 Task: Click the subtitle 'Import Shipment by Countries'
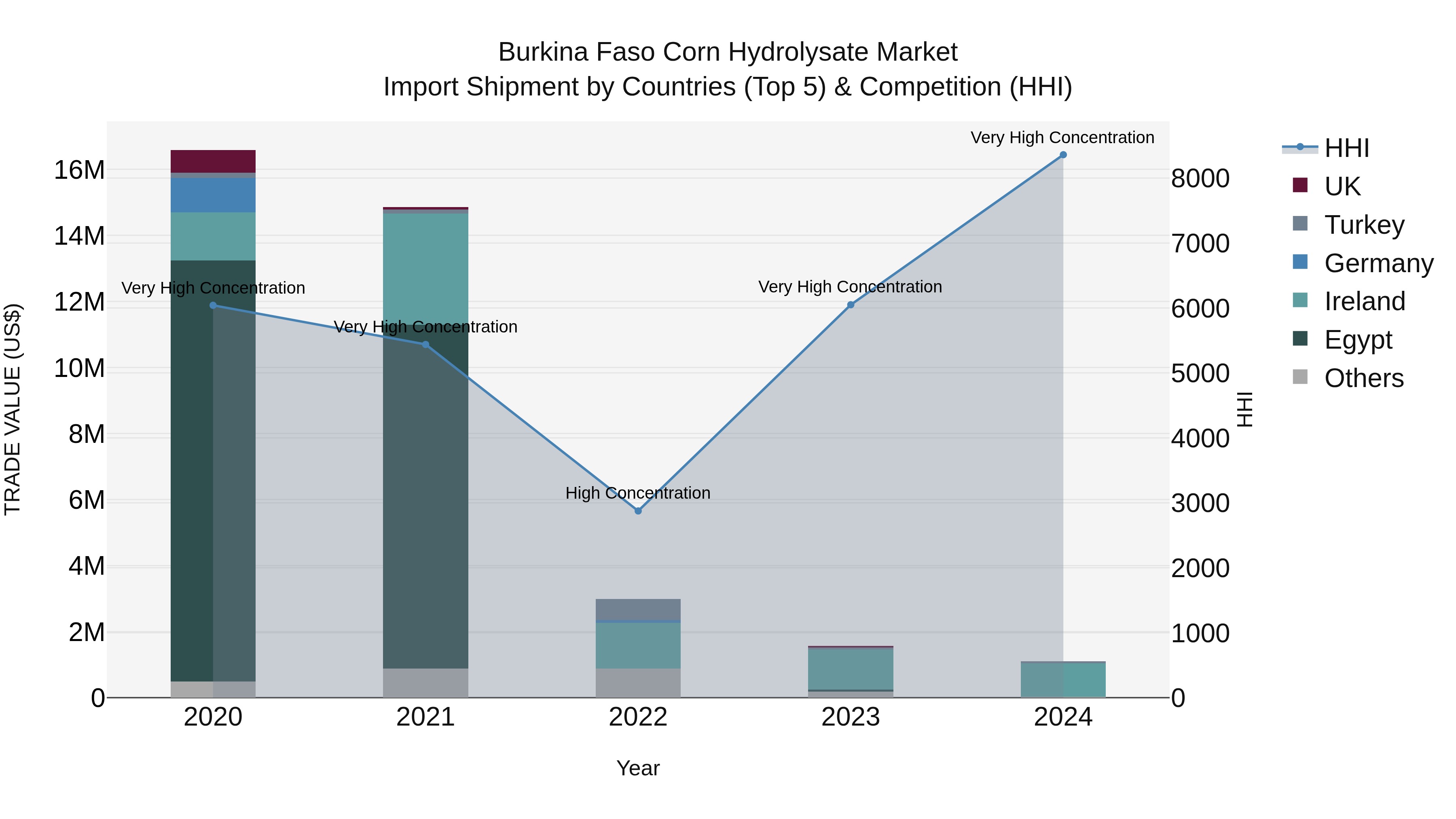[561, 87]
